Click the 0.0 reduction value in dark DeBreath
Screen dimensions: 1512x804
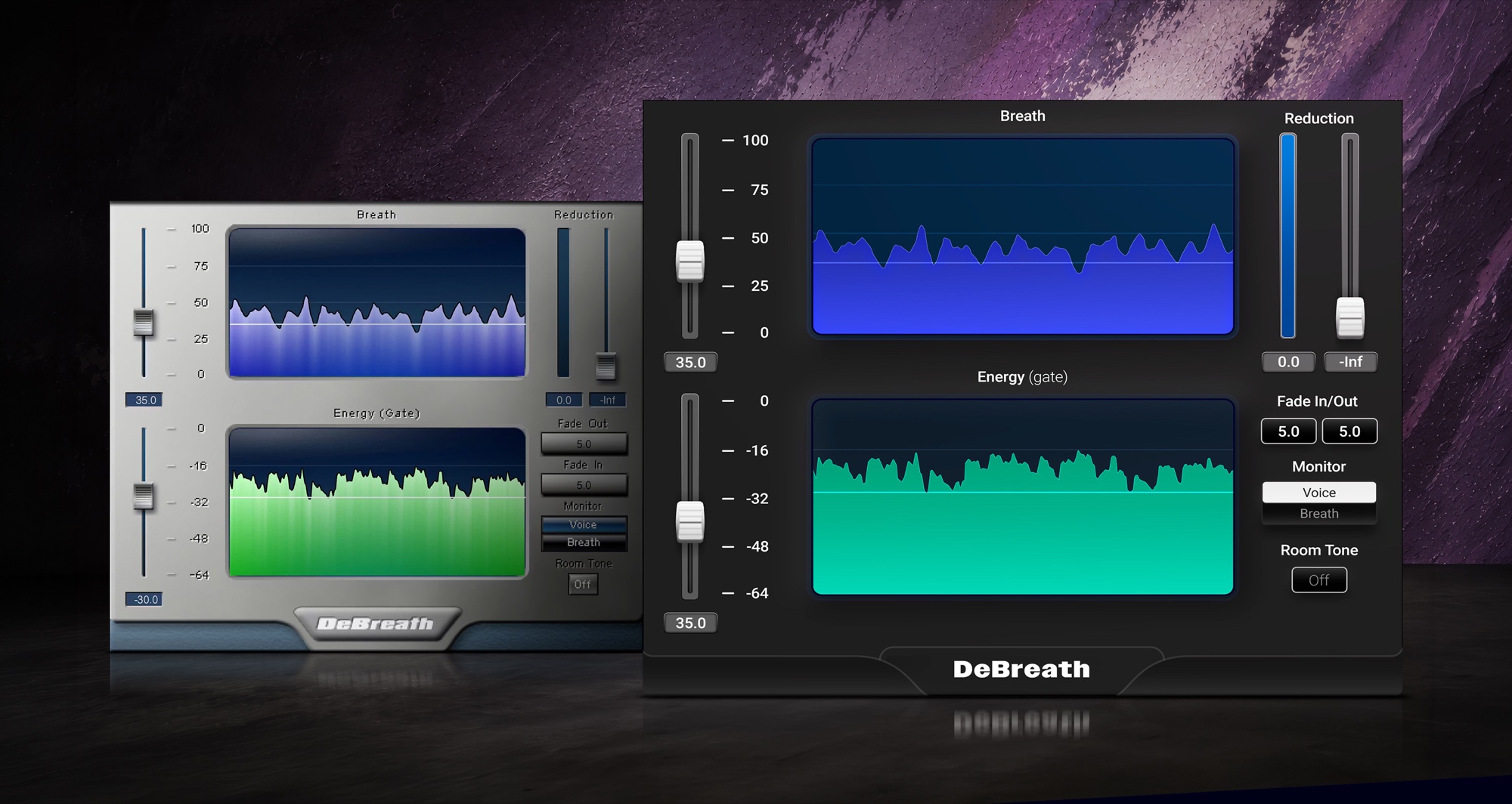1288,362
